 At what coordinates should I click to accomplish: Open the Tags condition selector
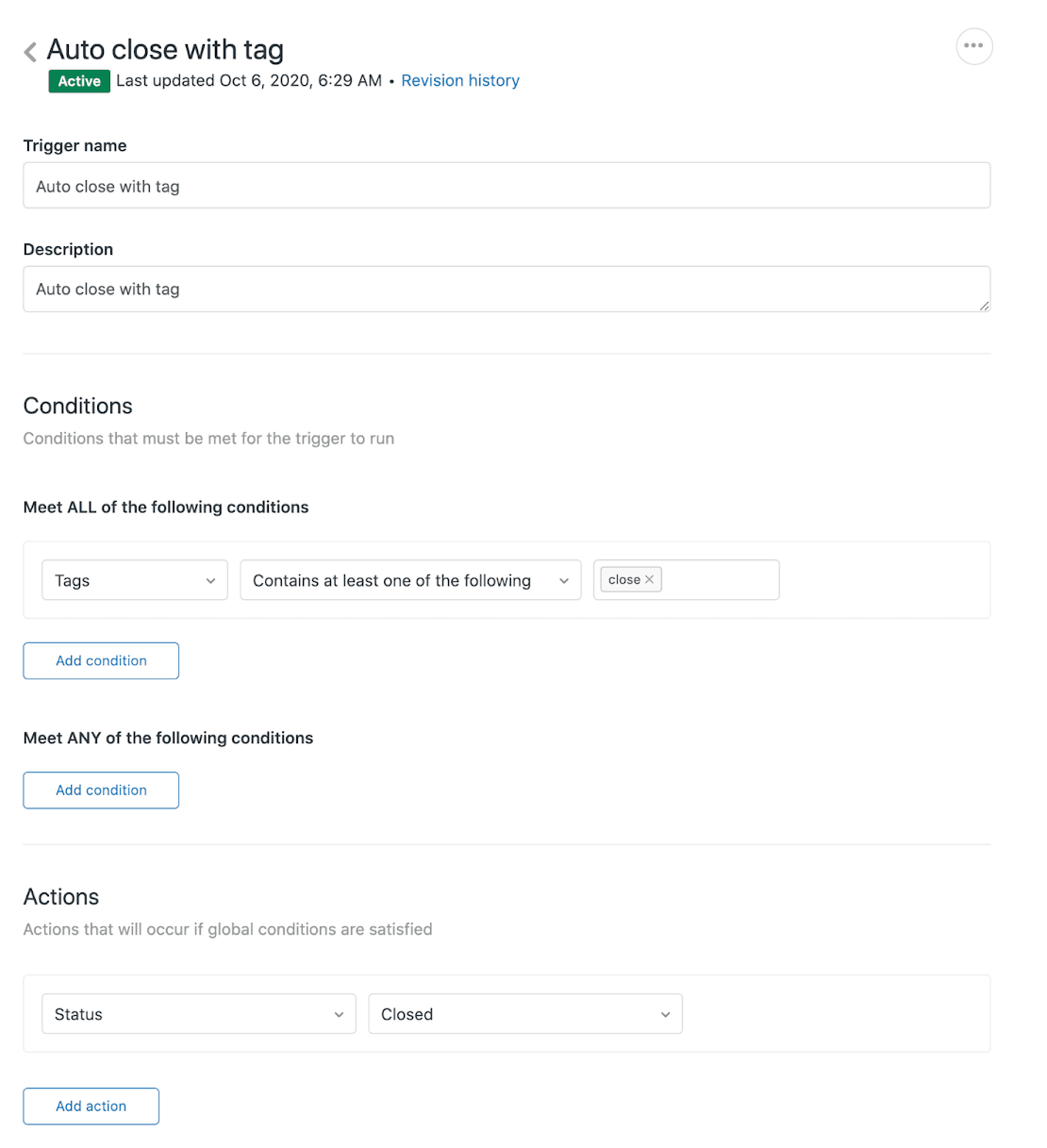[134, 580]
